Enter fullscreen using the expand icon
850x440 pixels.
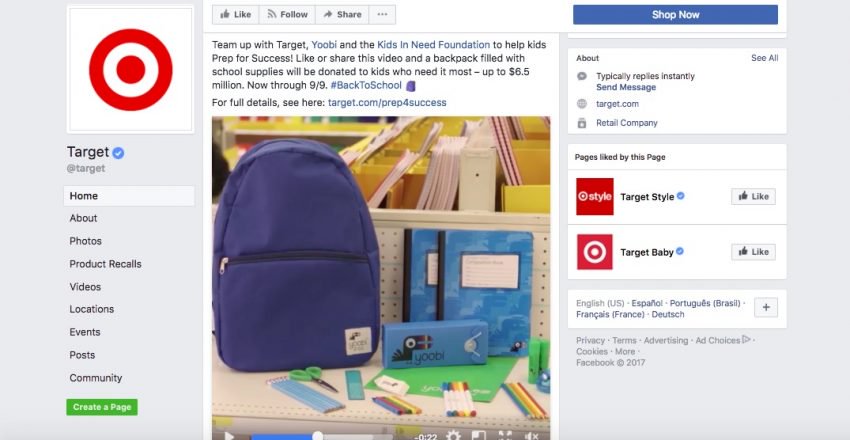(505, 436)
